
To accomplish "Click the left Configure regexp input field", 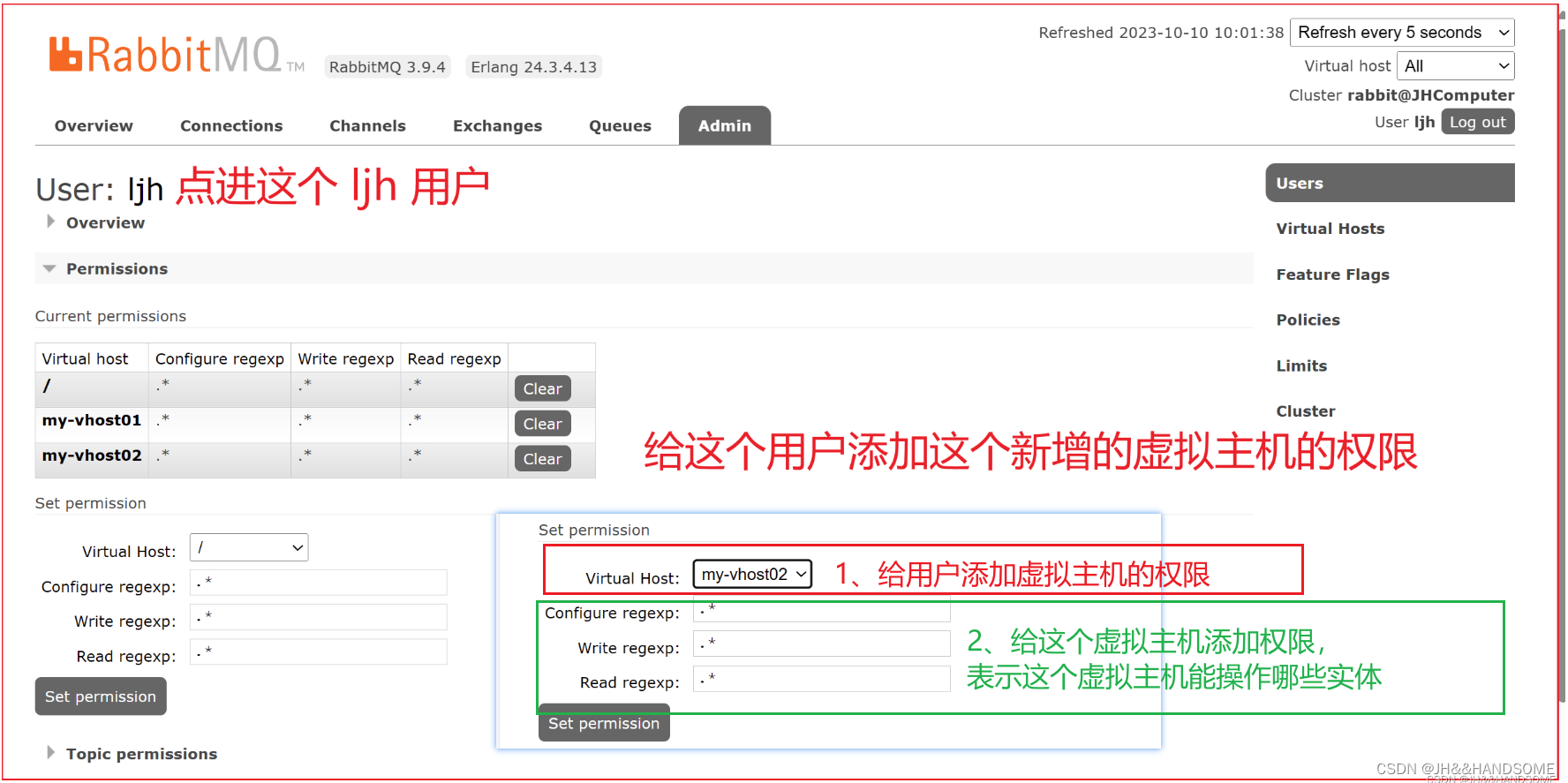I will point(319,583).
